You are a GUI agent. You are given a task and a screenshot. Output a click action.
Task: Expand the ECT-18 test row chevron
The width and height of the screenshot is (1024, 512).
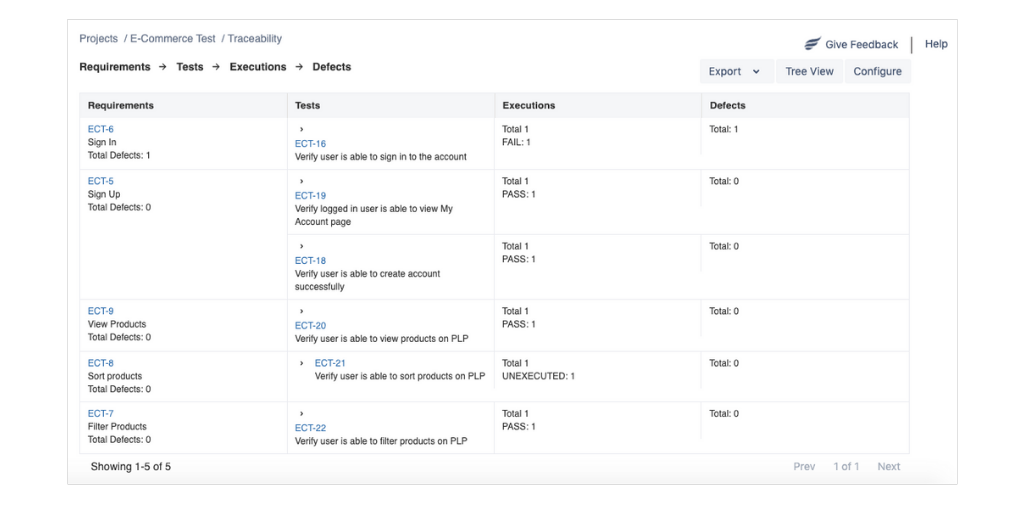click(301, 247)
